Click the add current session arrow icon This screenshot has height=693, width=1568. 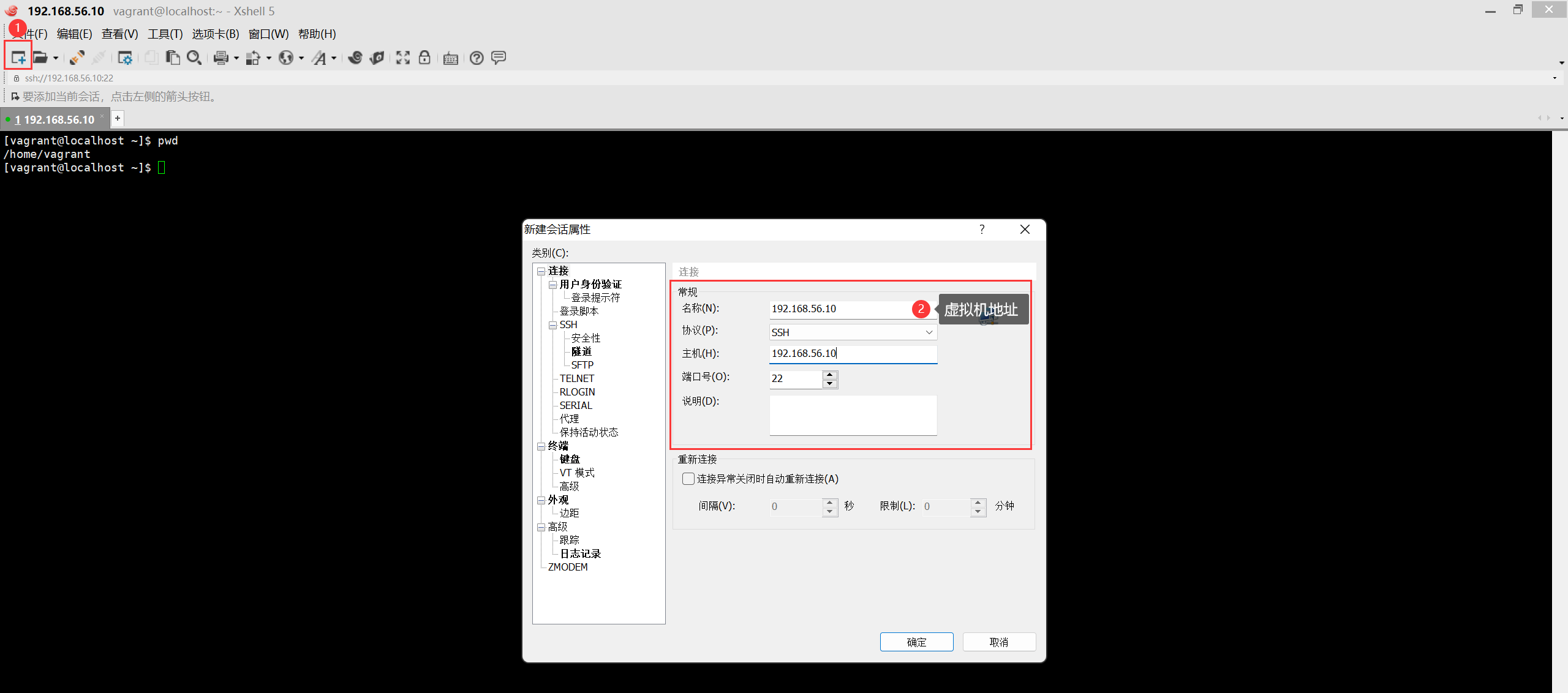(x=15, y=96)
